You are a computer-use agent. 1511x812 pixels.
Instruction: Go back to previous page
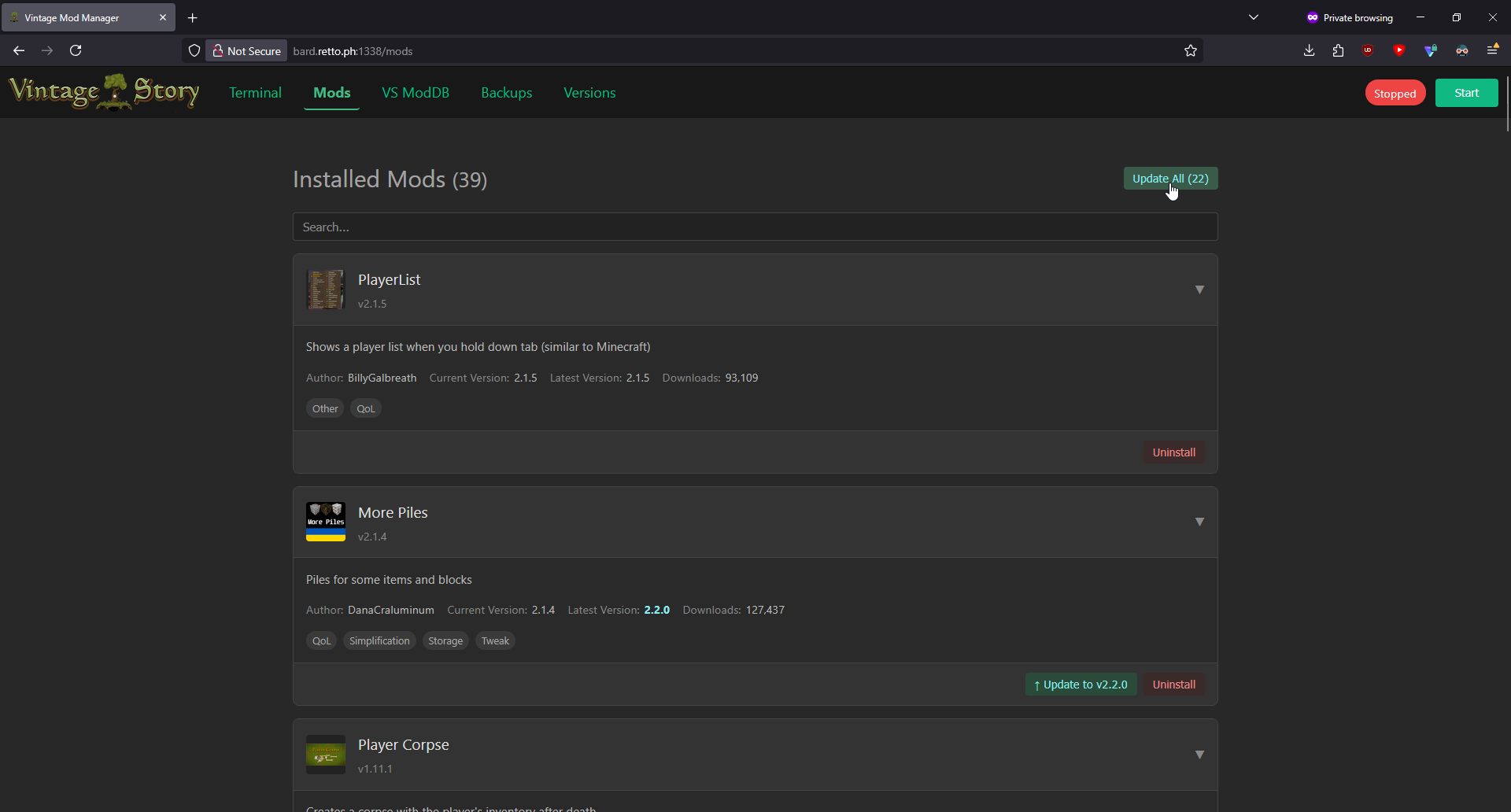pos(19,50)
